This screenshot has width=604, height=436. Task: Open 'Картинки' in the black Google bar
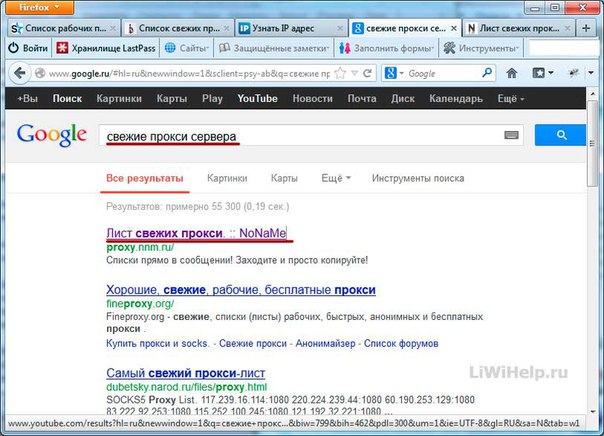pyautogui.click(x=119, y=99)
